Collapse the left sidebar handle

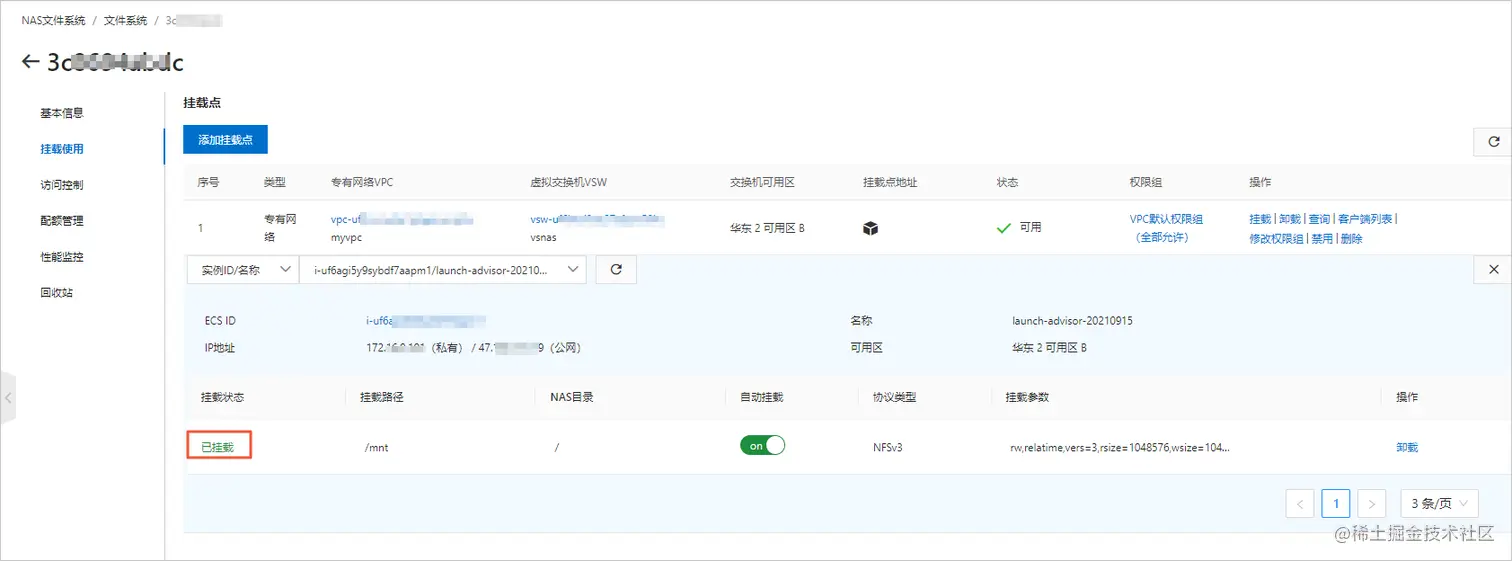point(8,397)
